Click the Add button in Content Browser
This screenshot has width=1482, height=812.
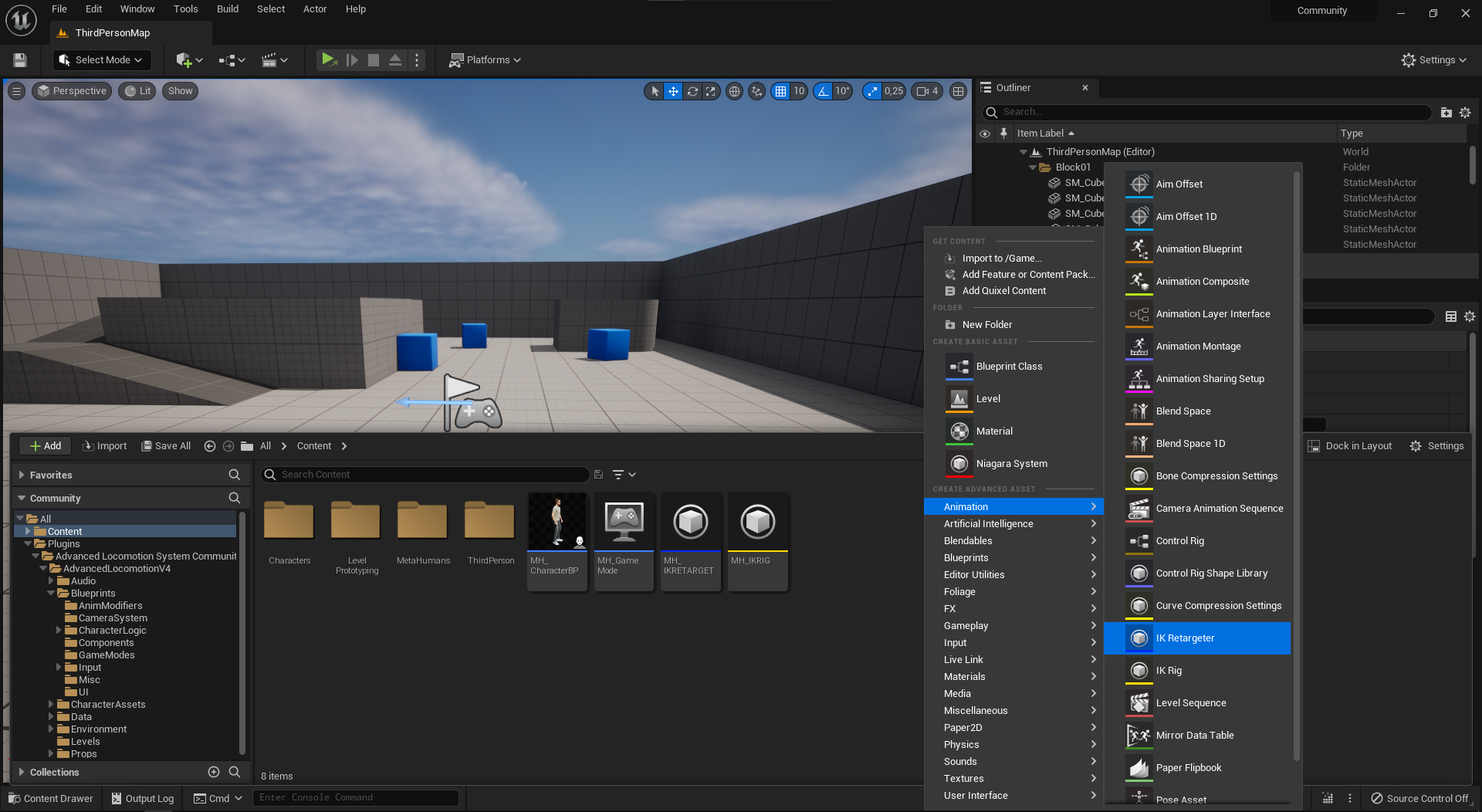pos(46,446)
